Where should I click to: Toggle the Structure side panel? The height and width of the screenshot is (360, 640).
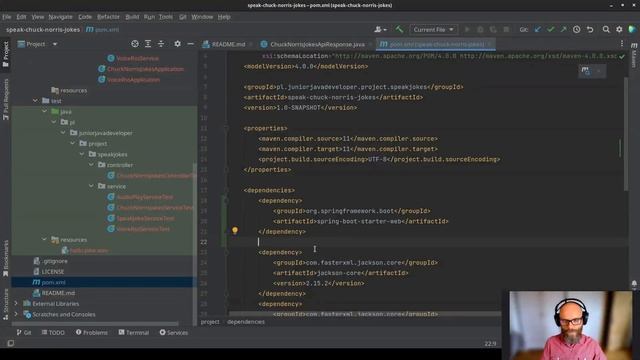(6, 304)
